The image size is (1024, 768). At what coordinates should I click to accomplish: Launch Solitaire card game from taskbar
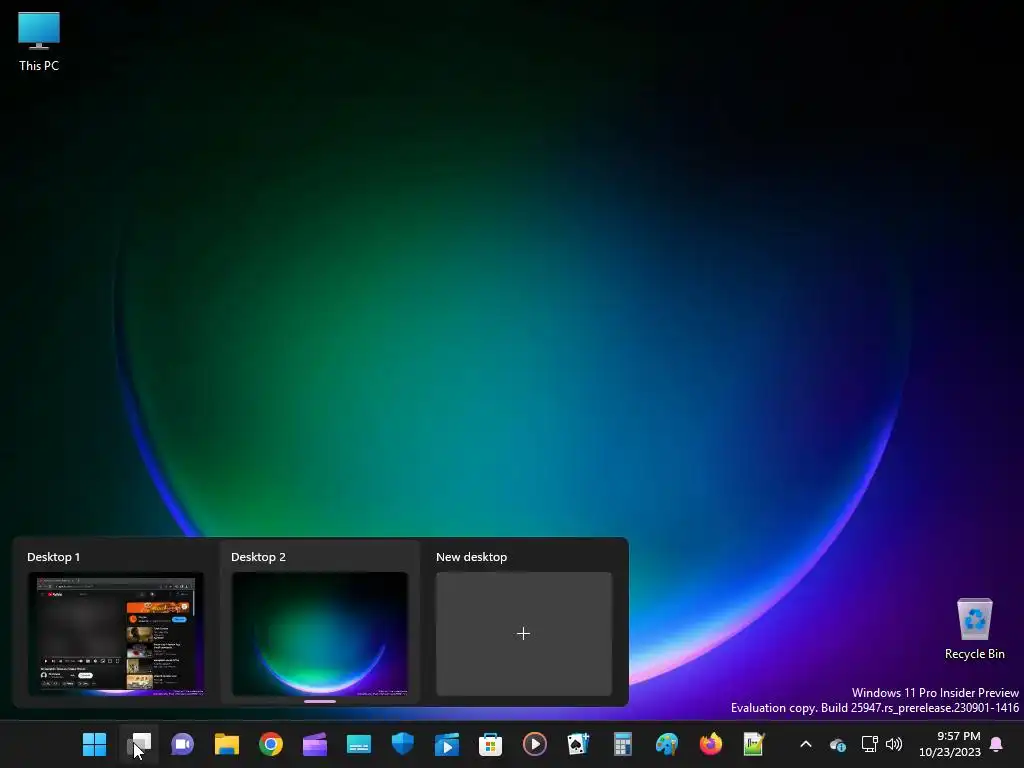(x=579, y=744)
